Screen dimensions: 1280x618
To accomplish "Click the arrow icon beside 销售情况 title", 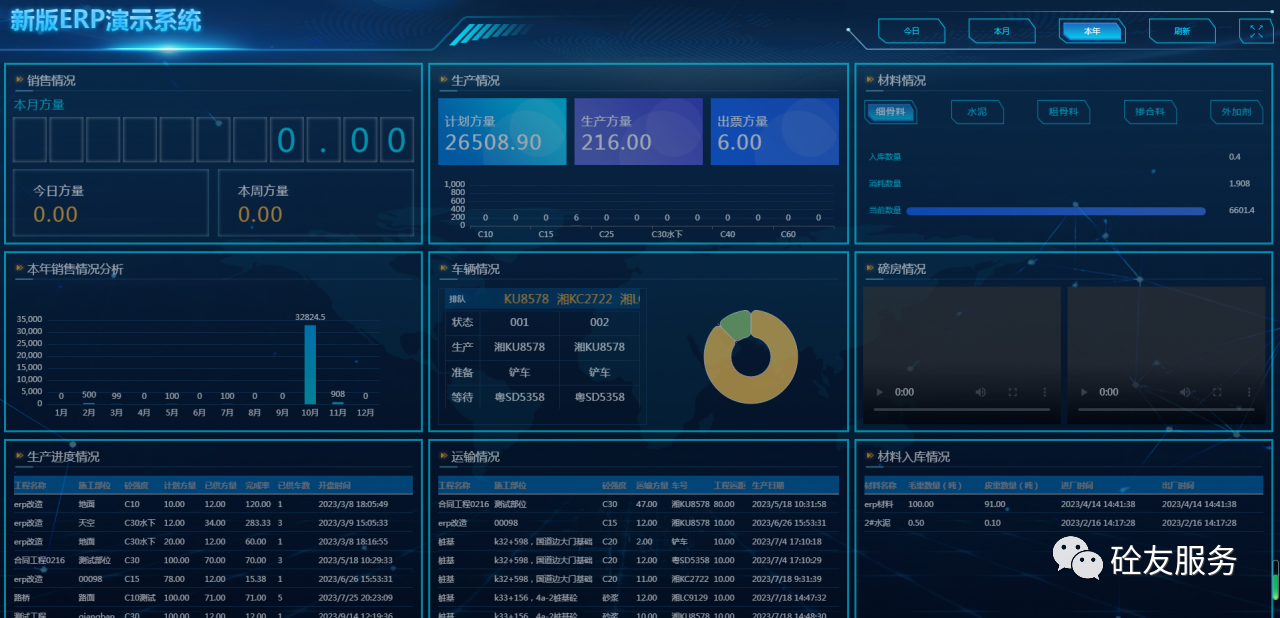I will (x=19, y=80).
